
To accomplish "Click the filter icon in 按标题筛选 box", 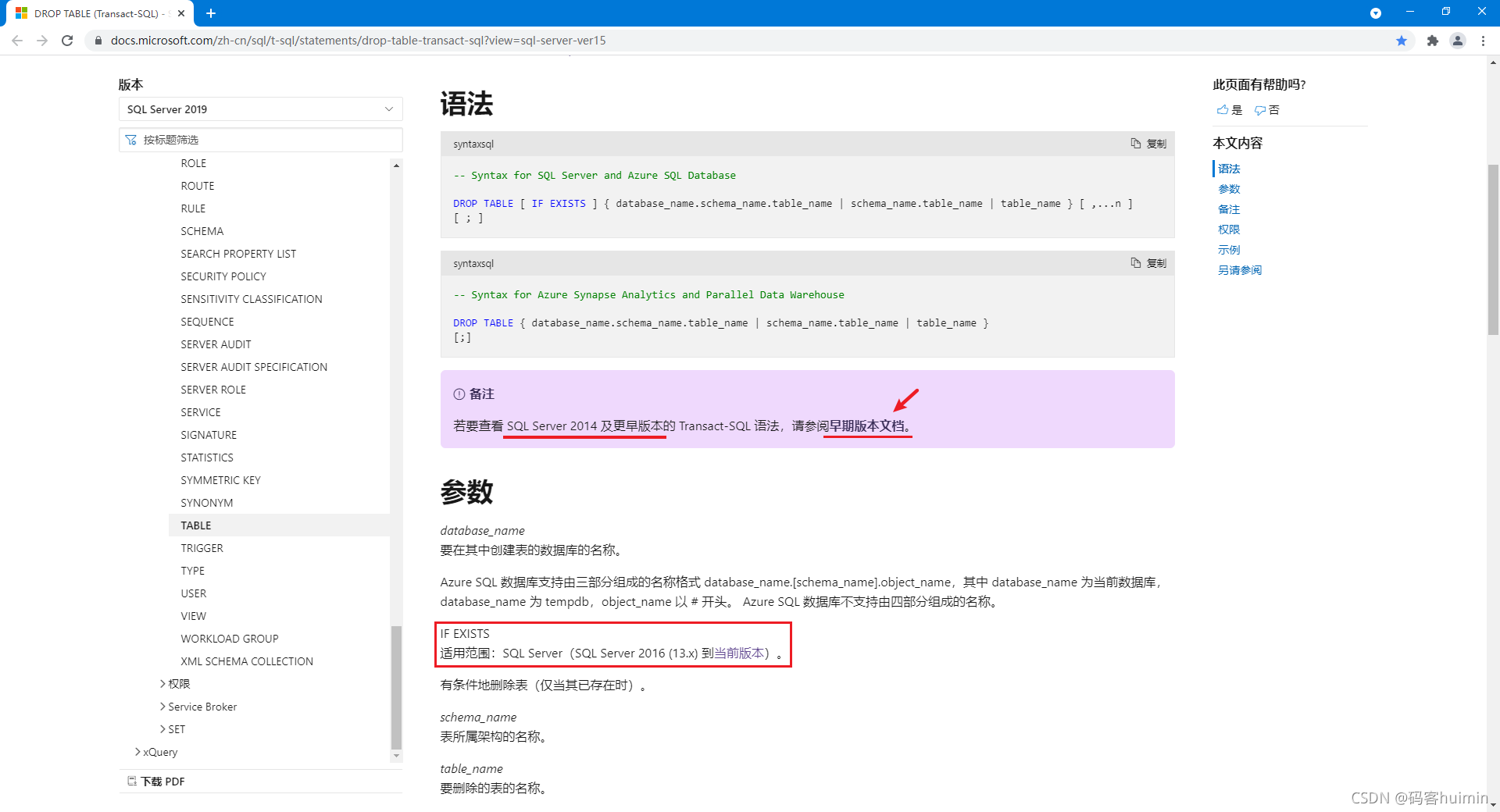I will click(131, 140).
